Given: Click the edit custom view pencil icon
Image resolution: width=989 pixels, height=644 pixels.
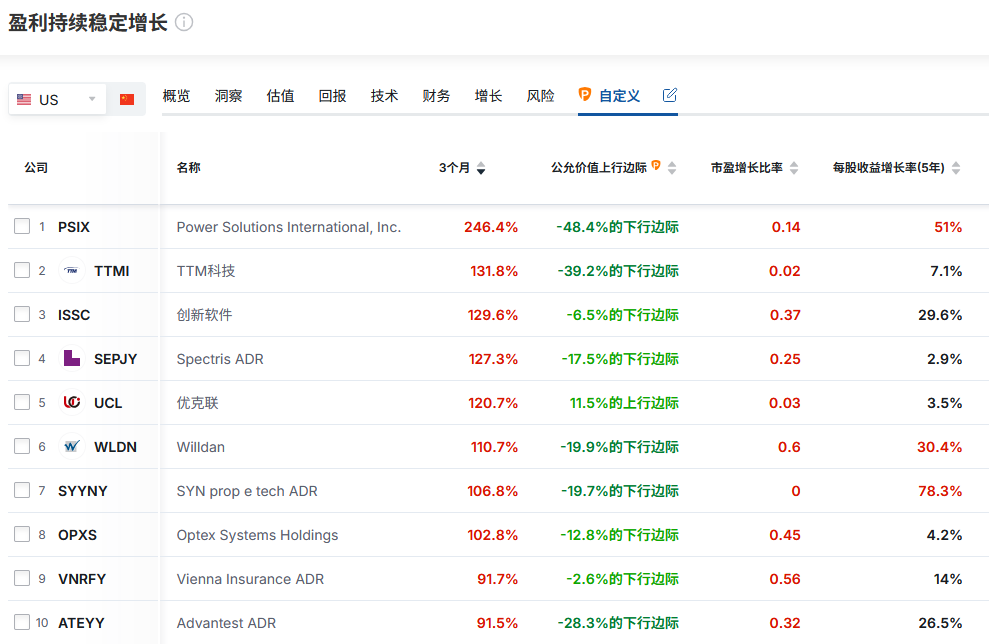Looking at the screenshot, I should 670,95.
